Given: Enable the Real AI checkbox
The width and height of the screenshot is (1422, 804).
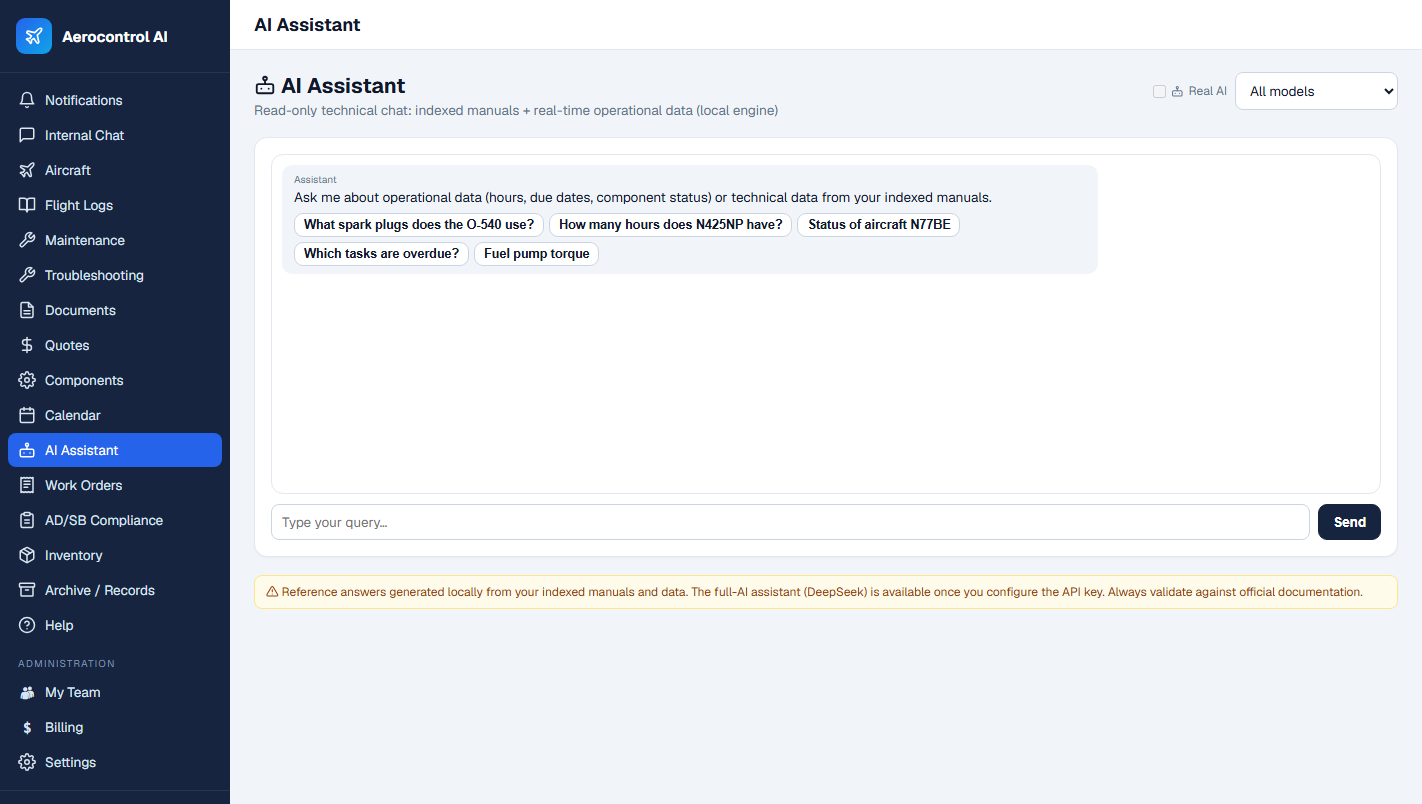Looking at the screenshot, I should point(1159,91).
